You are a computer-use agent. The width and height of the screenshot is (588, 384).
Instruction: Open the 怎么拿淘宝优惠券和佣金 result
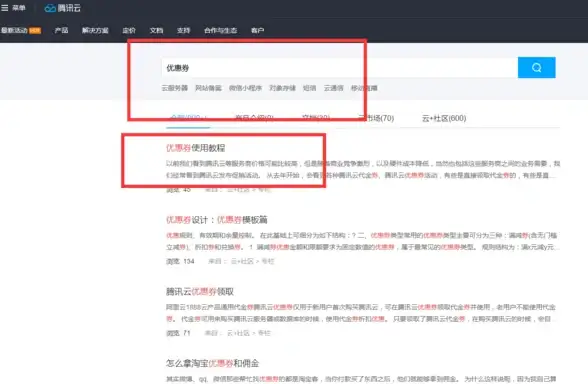point(213,363)
